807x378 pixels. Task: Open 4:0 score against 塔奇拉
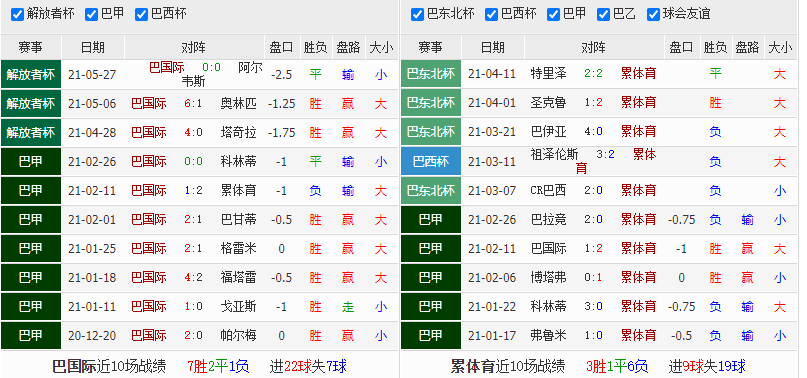point(193,132)
